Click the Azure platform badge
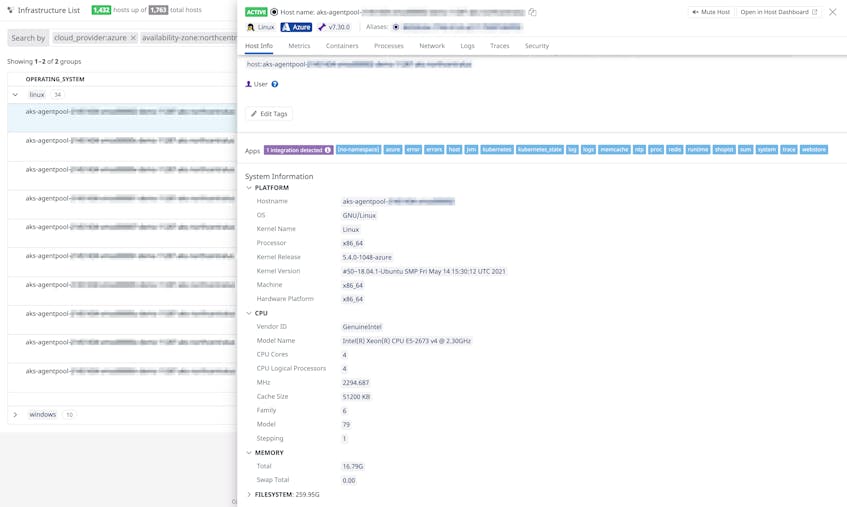 coord(296,27)
